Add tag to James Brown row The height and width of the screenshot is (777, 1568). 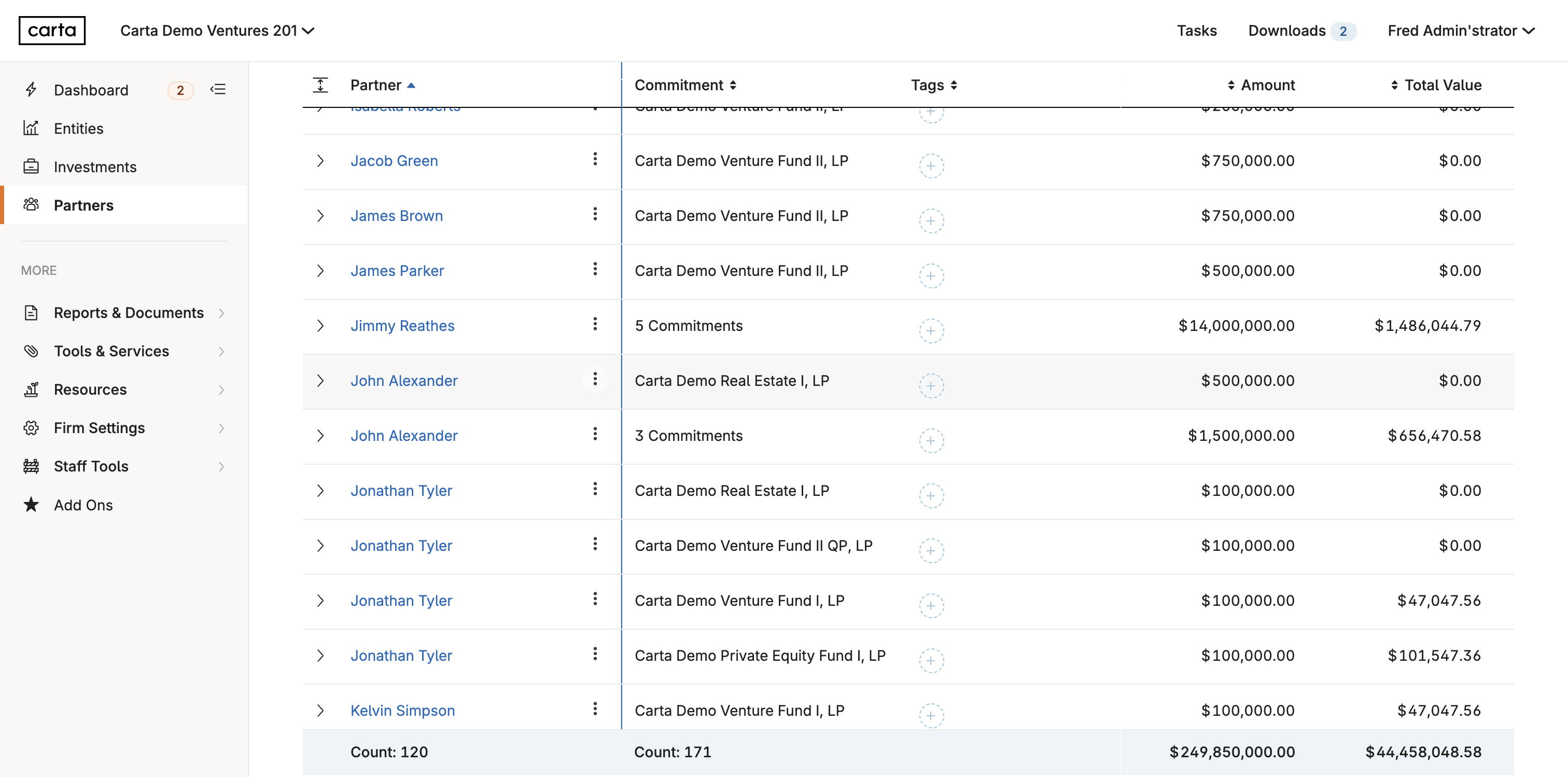pyautogui.click(x=931, y=220)
